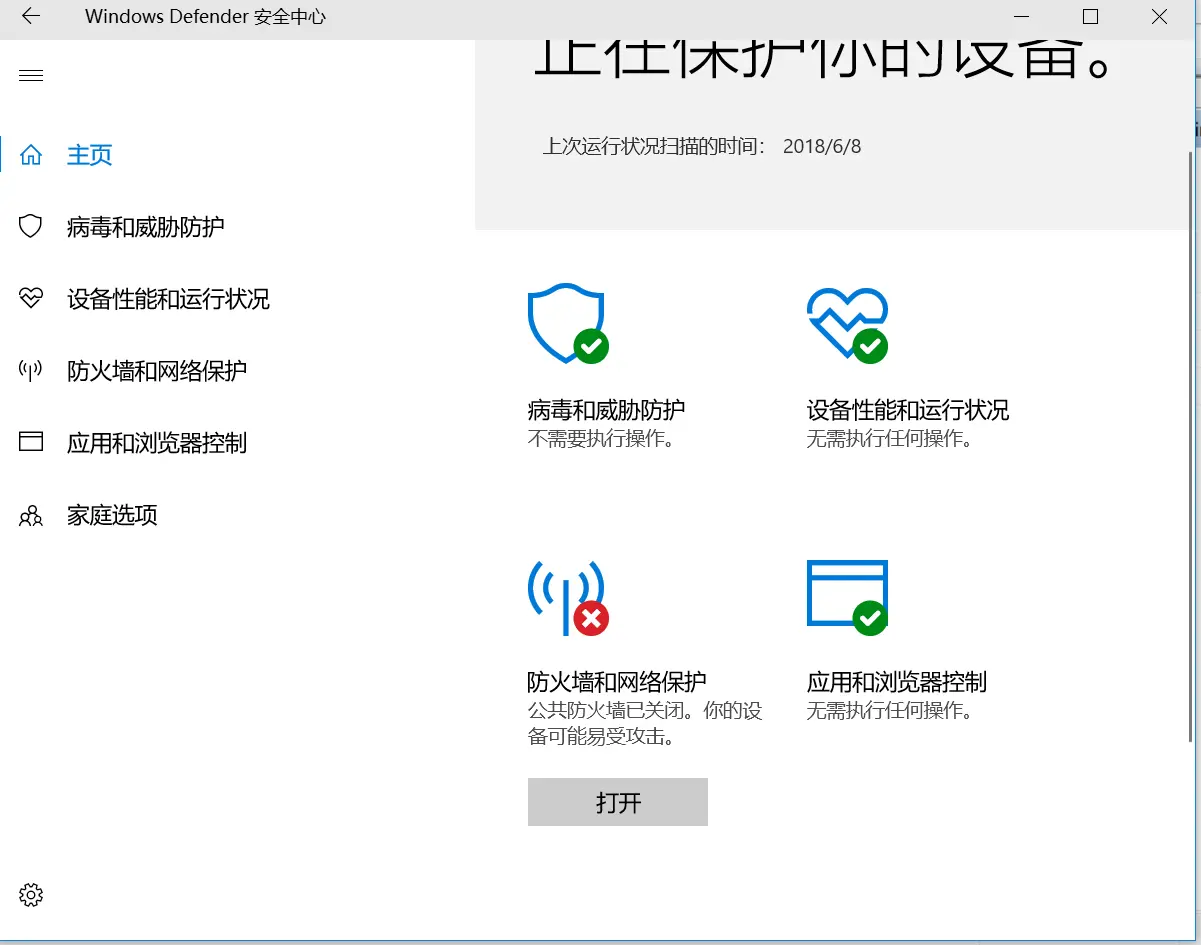The image size is (1201, 945).
Task: Click the family people icon in sidebar
Action: click(x=31, y=515)
